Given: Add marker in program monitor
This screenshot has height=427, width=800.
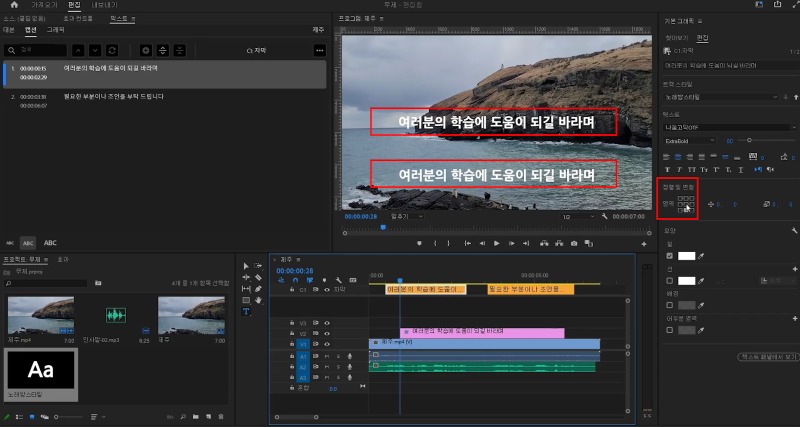Looking at the screenshot, I should tap(419, 243).
